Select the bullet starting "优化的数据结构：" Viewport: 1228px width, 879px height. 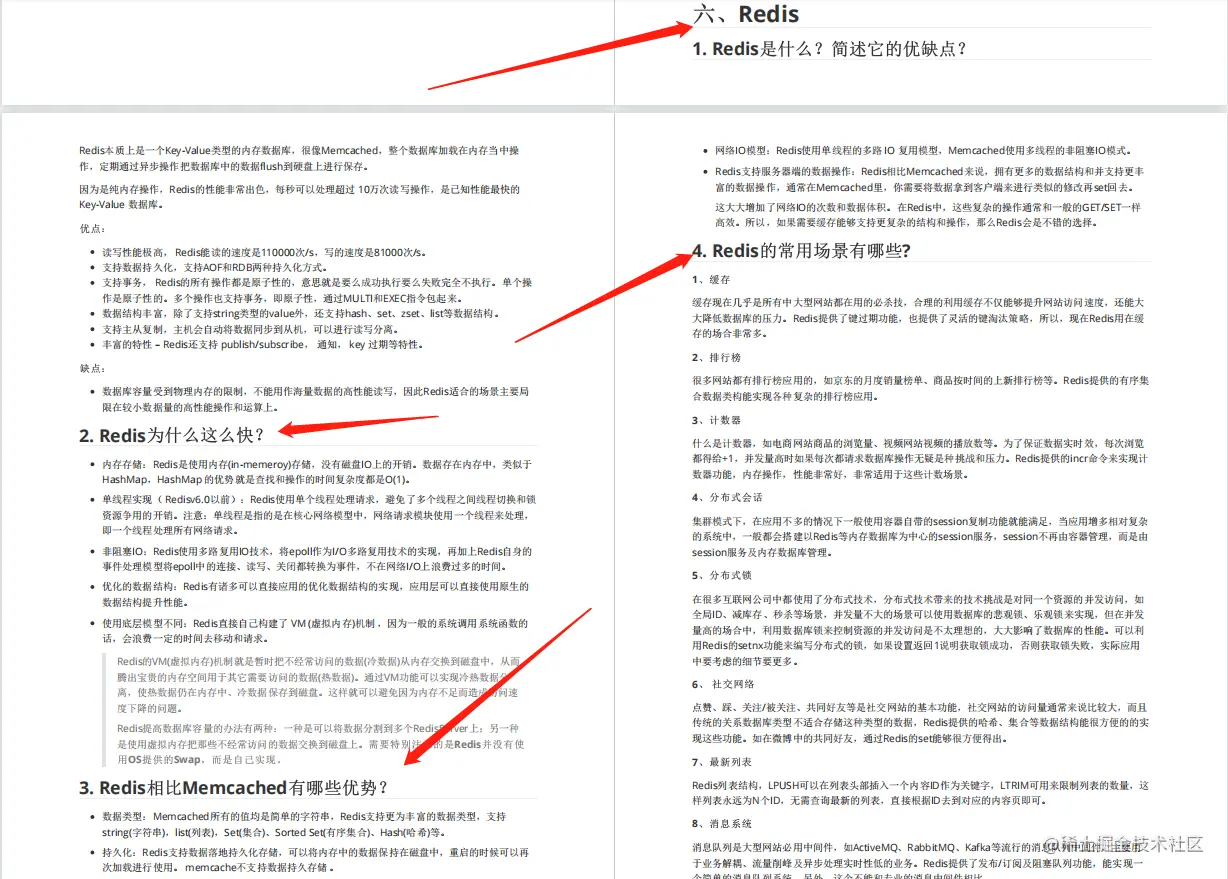[315, 594]
